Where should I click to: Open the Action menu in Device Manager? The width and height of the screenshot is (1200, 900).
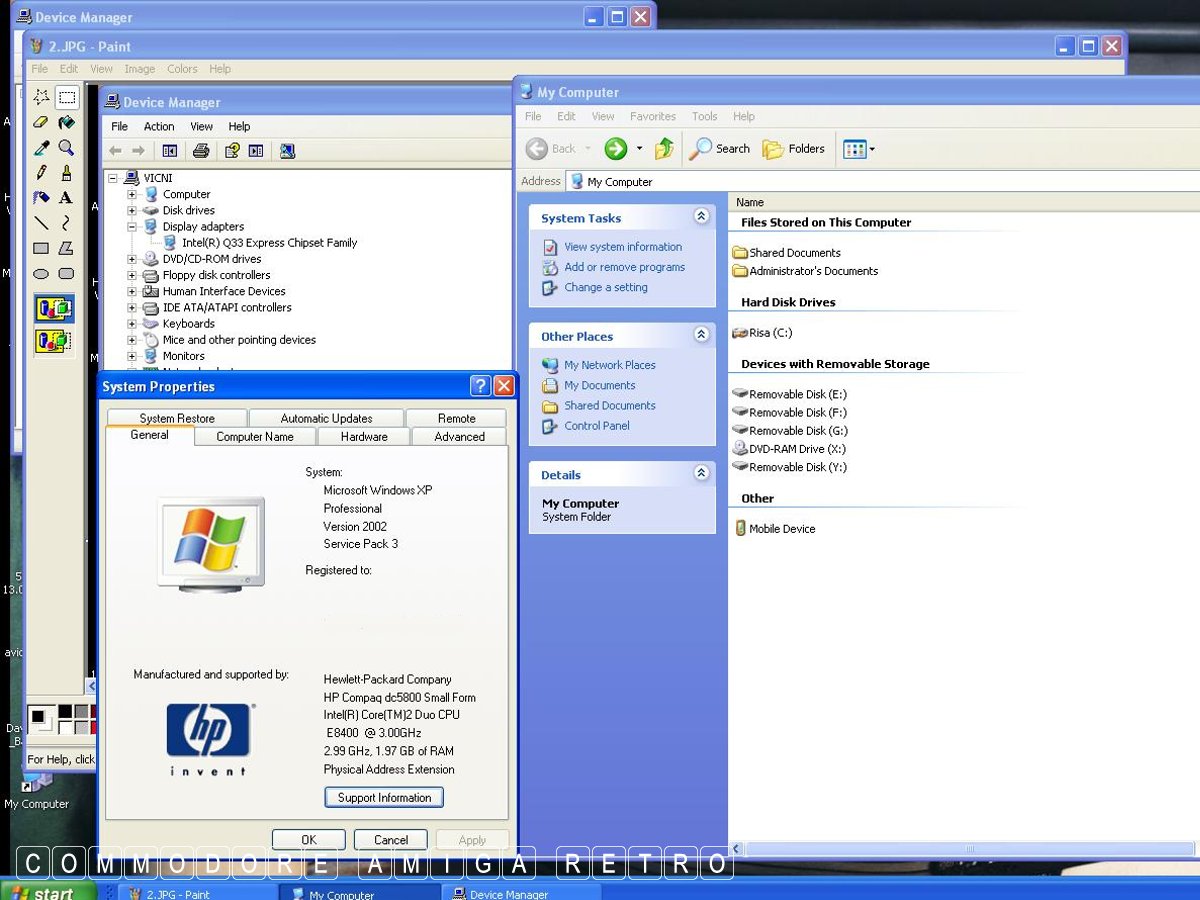[159, 127]
